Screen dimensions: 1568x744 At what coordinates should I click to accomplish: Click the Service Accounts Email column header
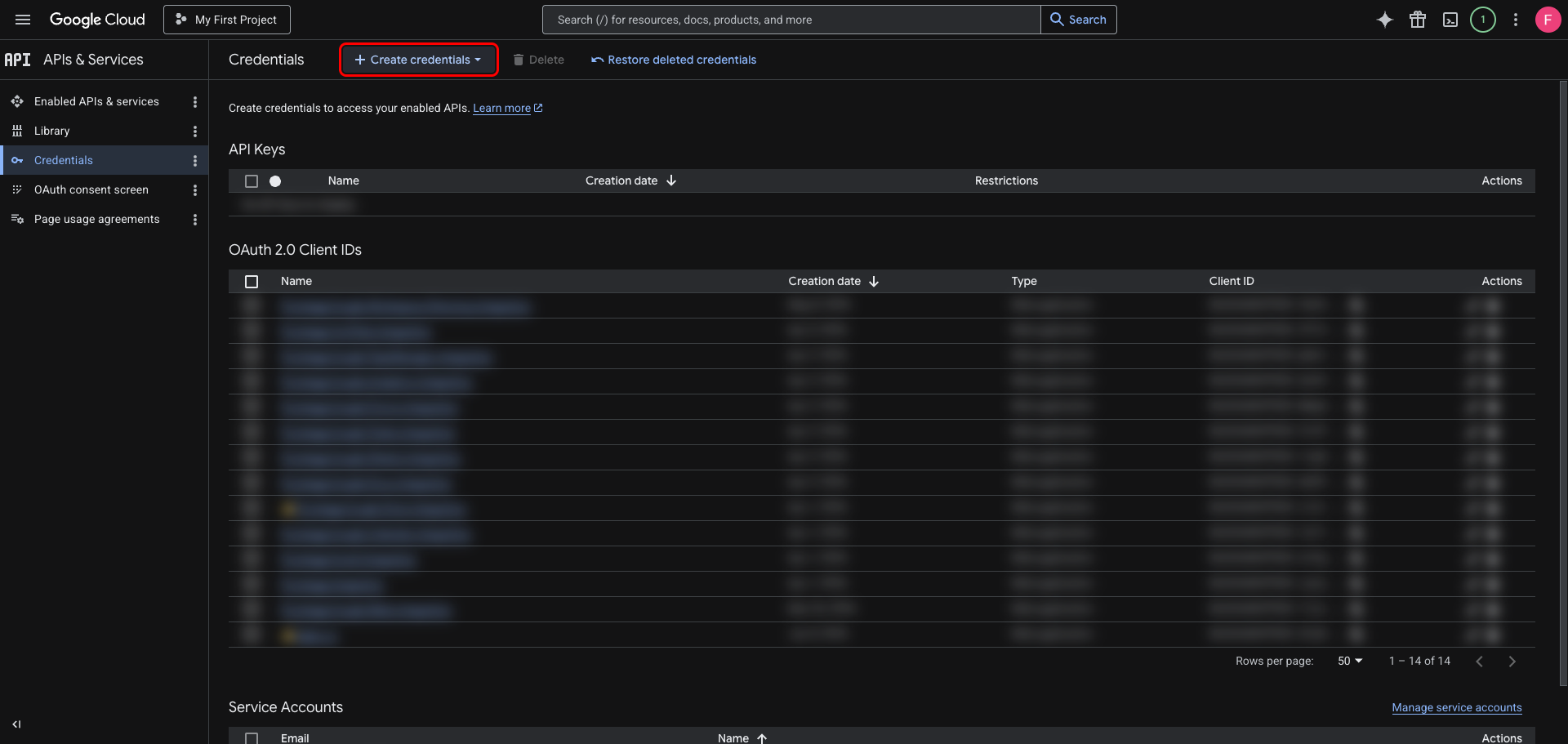pos(295,738)
